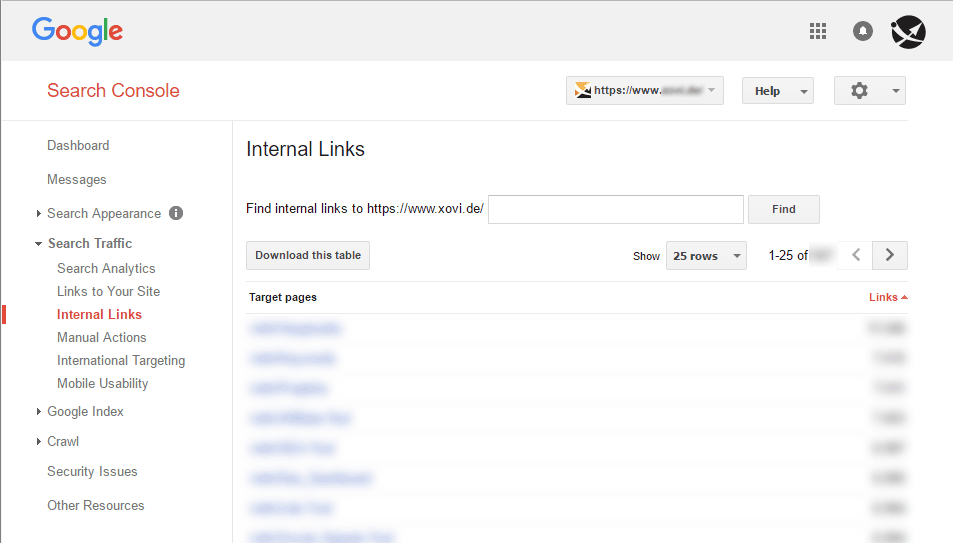Open Manual Actions

[x=101, y=337]
